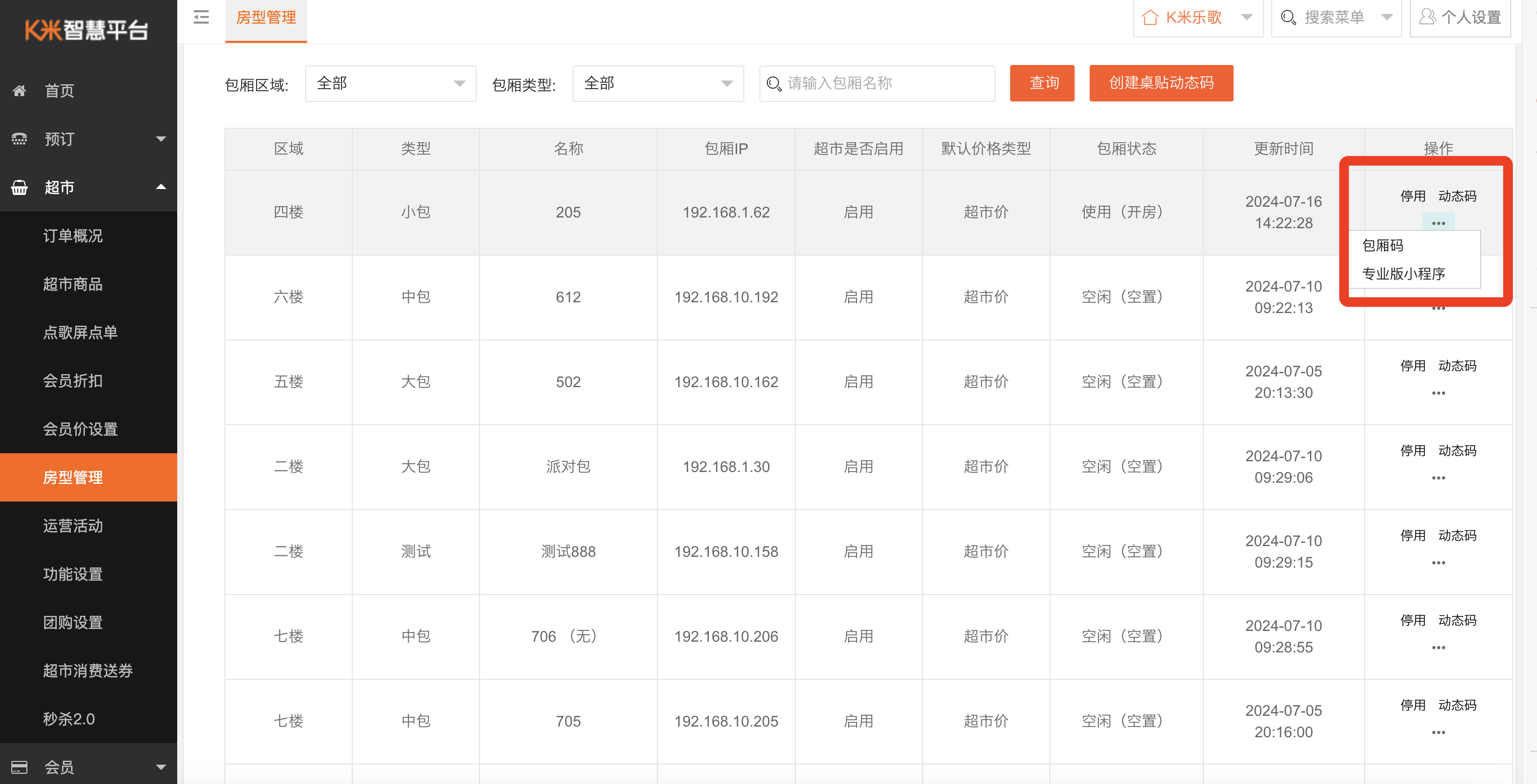The image size is (1537, 784).
Task: Click 停用 for 测试888
Action: coord(1412,535)
